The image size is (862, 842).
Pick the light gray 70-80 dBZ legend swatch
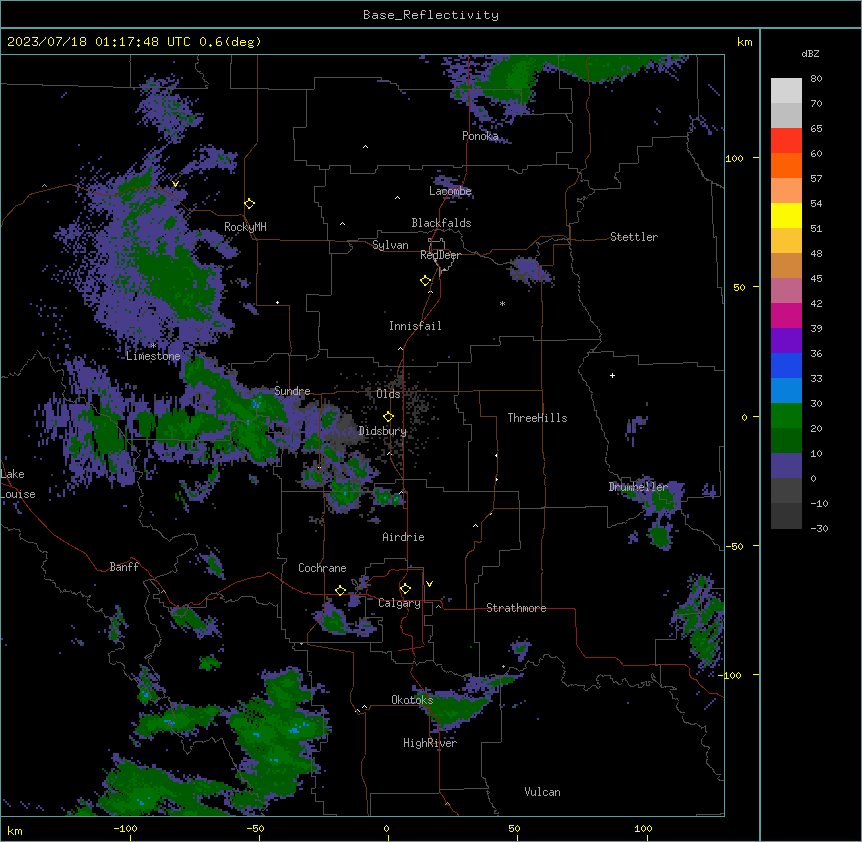tap(786, 90)
